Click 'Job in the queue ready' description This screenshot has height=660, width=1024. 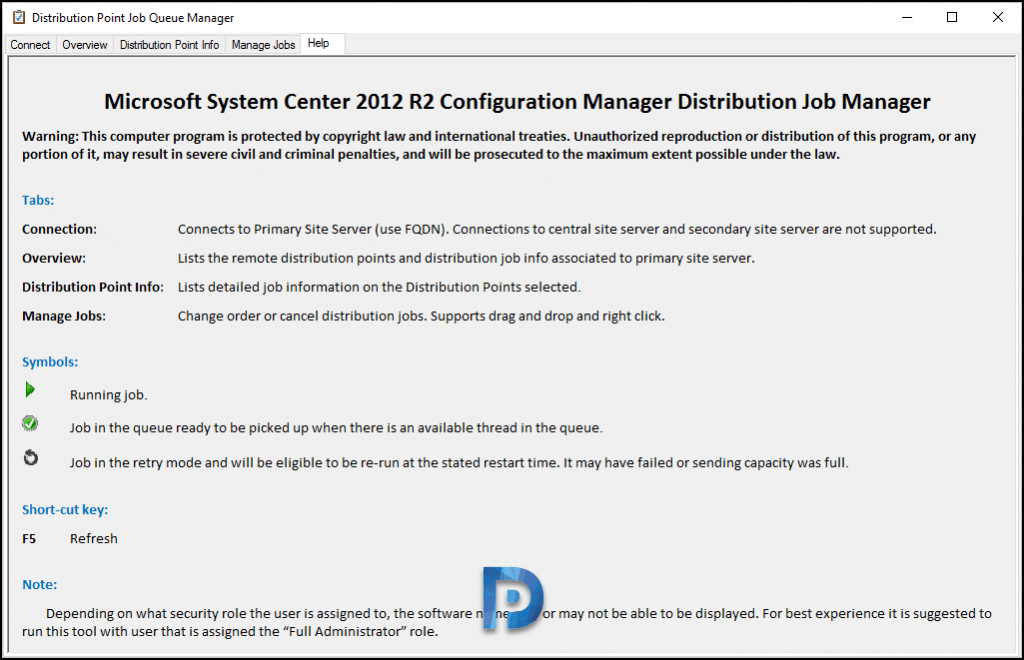336,428
